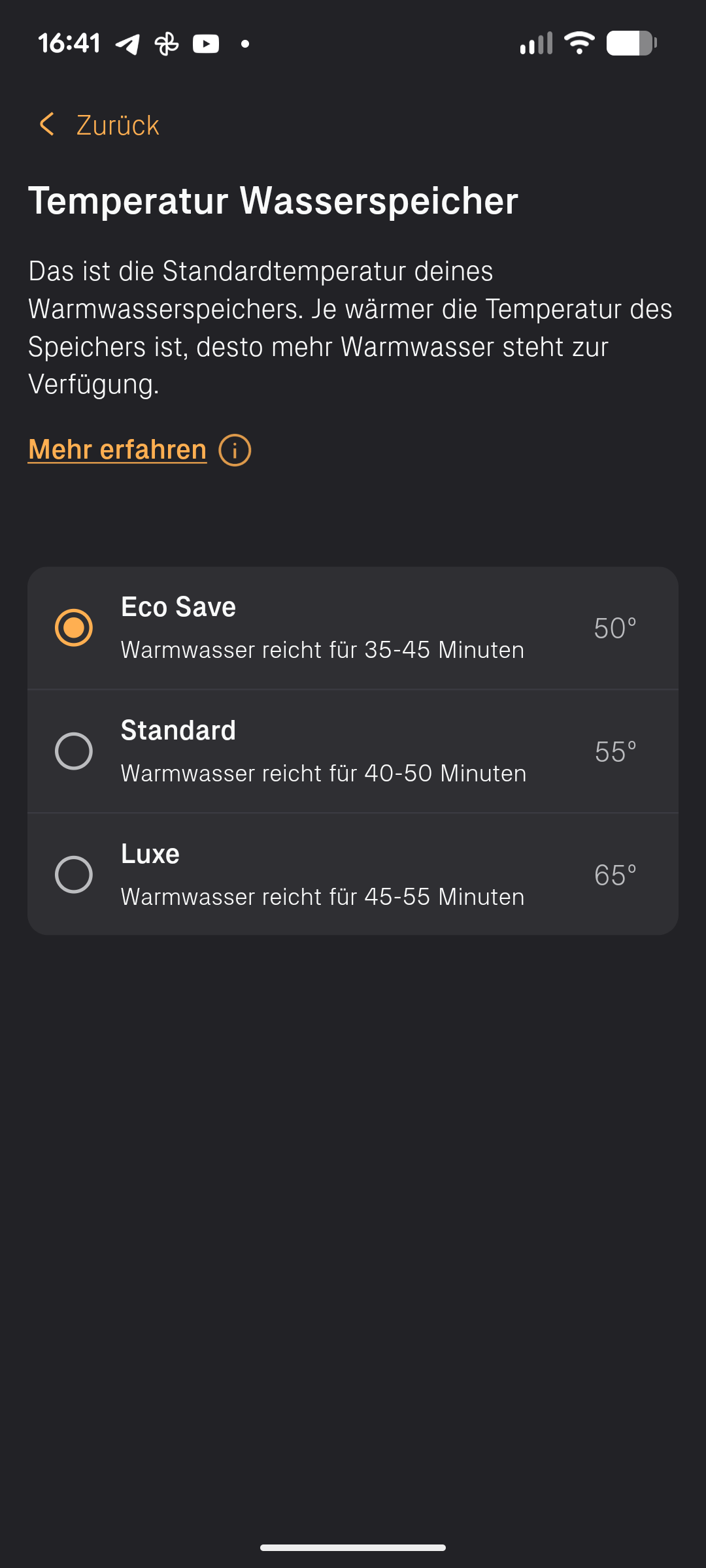Tap the fan icon in status bar

167,44
